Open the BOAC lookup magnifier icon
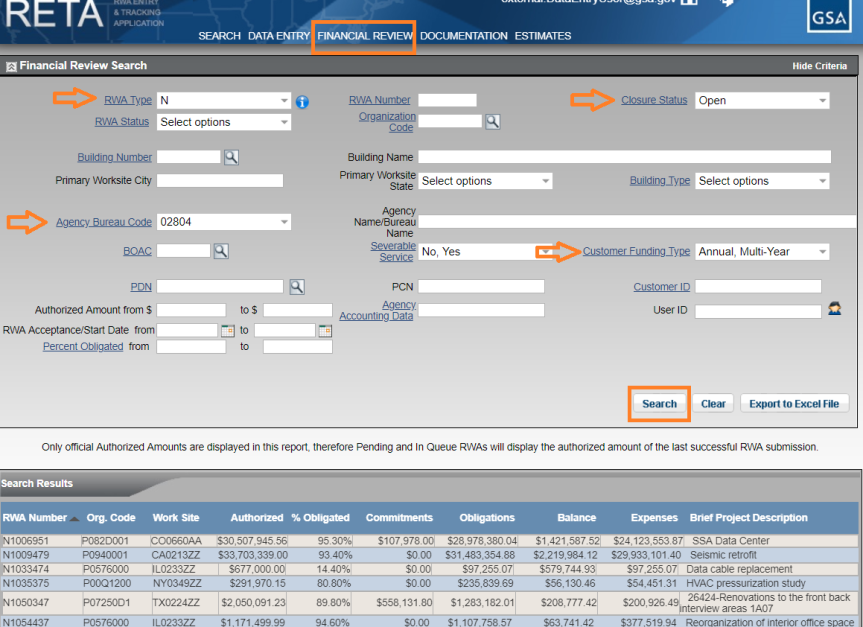This screenshot has width=863, height=627. coord(219,251)
